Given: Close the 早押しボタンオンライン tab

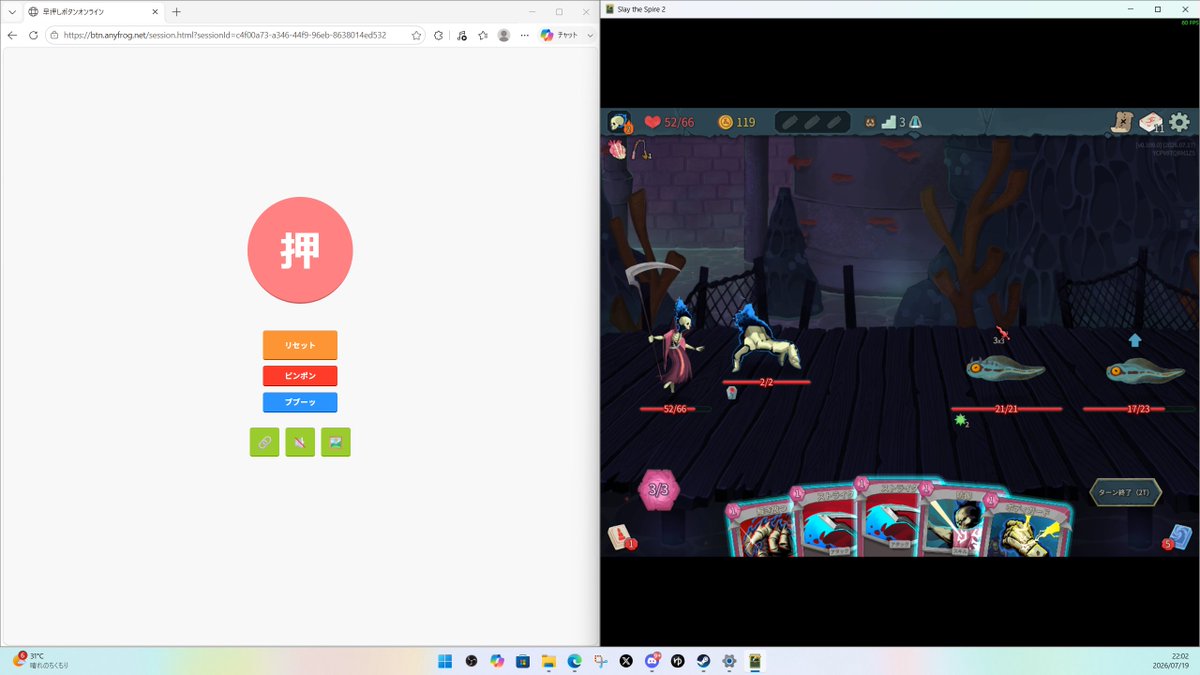Looking at the screenshot, I should coord(153,11).
